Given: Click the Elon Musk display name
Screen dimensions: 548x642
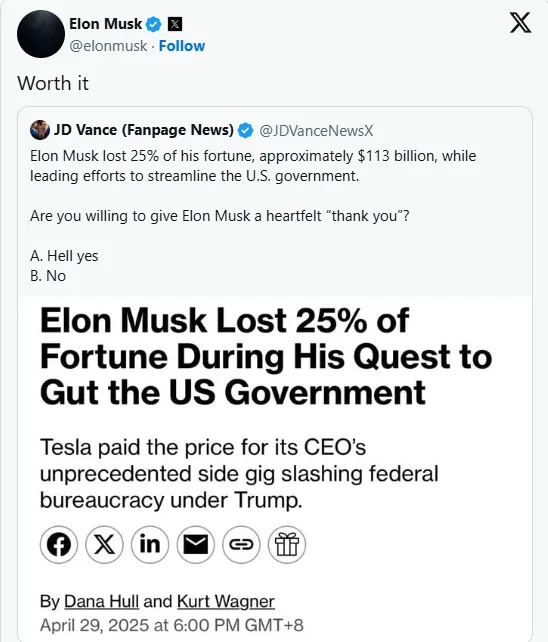Looking at the screenshot, I should tap(106, 24).
